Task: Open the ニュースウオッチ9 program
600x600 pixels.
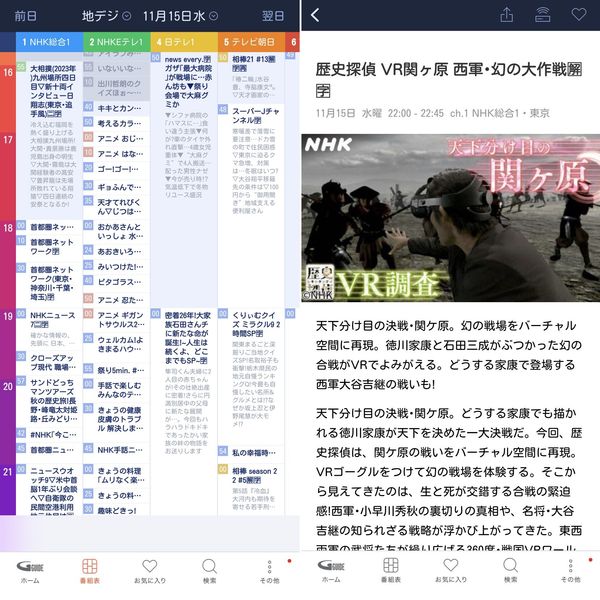Action: tap(49, 489)
